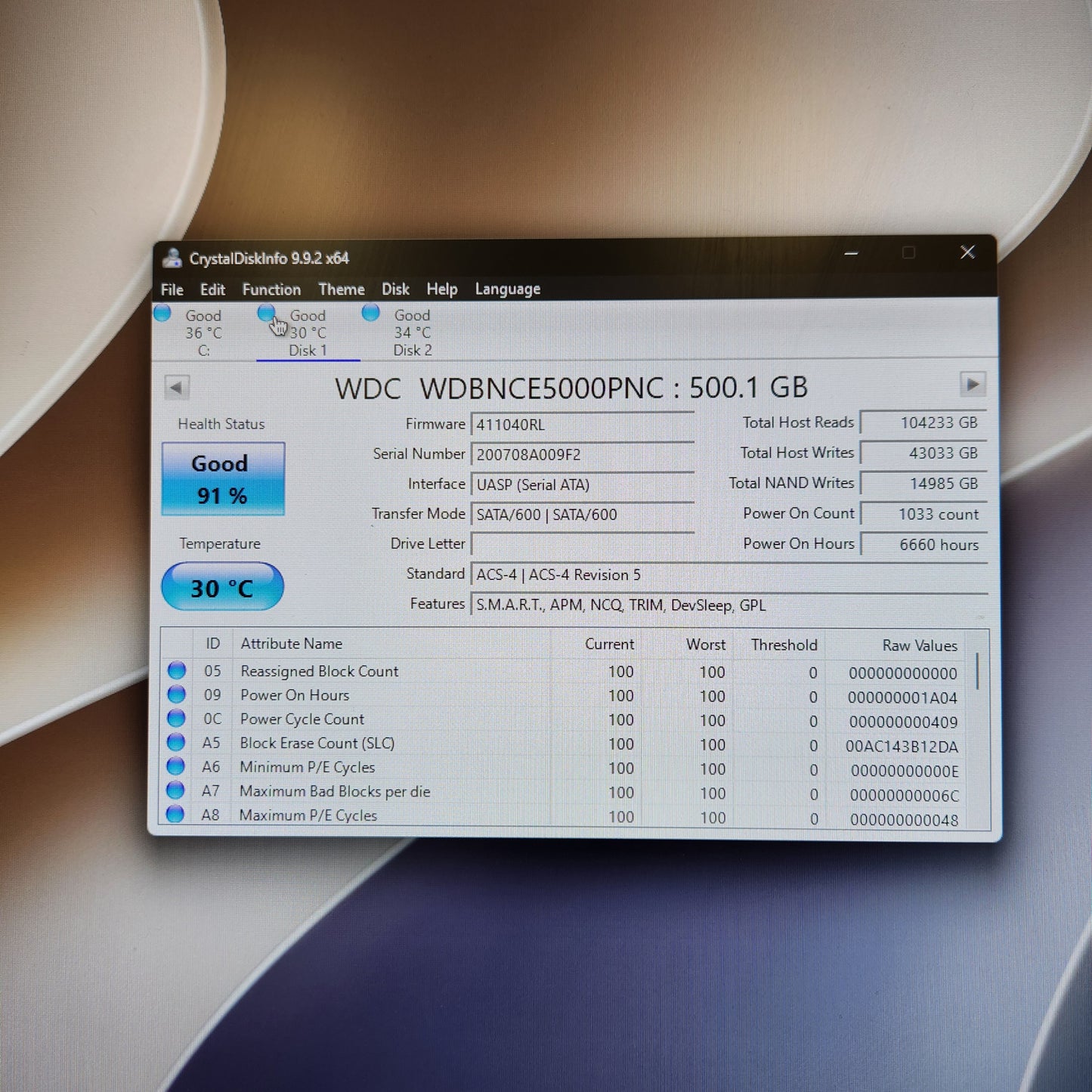Screen dimensions: 1092x1092
Task: Click Power On Count value 1033 count
Action: [x=923, y=514]
